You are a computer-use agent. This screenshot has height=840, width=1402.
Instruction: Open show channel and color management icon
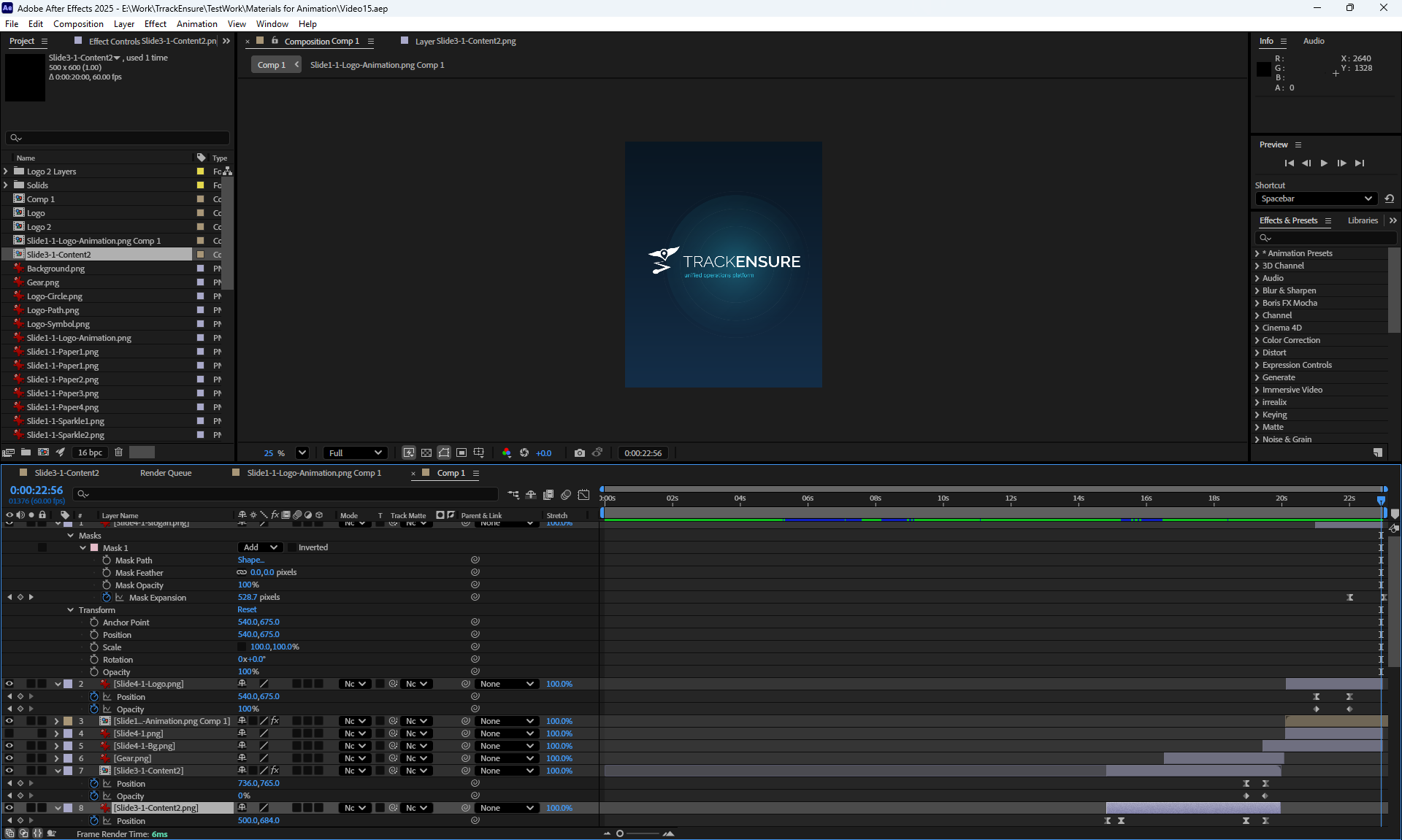point(507,453)
